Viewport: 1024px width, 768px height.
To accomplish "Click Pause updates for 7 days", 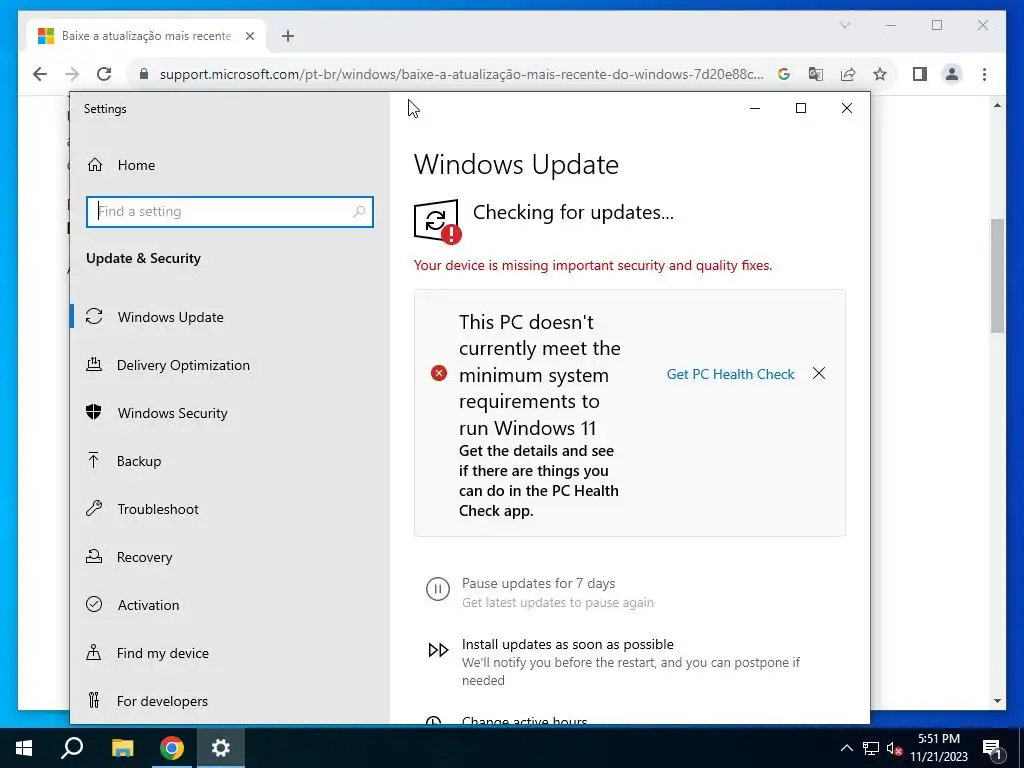I will pyautogui.click(x=538, y=583).
